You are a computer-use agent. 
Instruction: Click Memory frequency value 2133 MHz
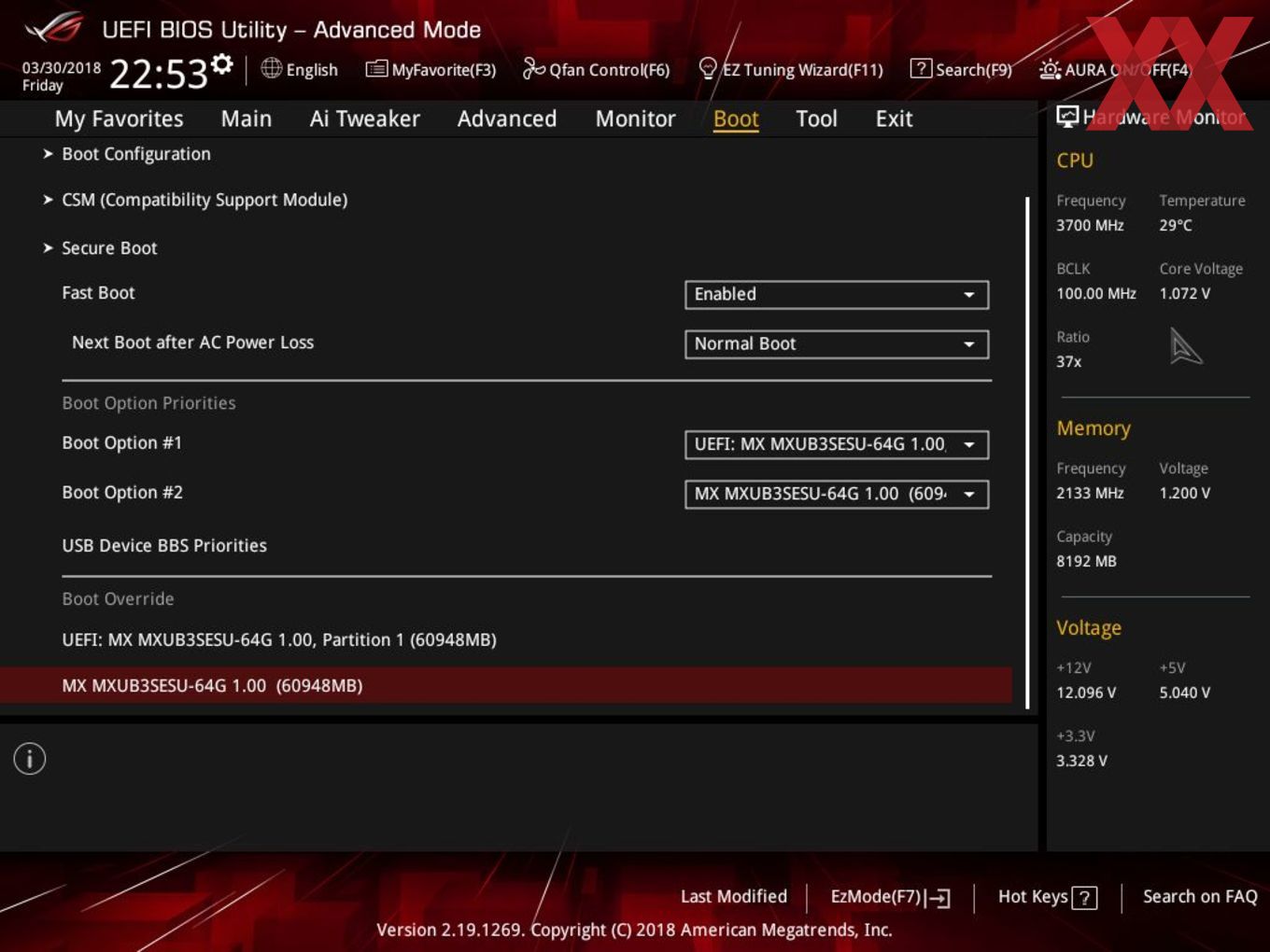pos(1090,493)
